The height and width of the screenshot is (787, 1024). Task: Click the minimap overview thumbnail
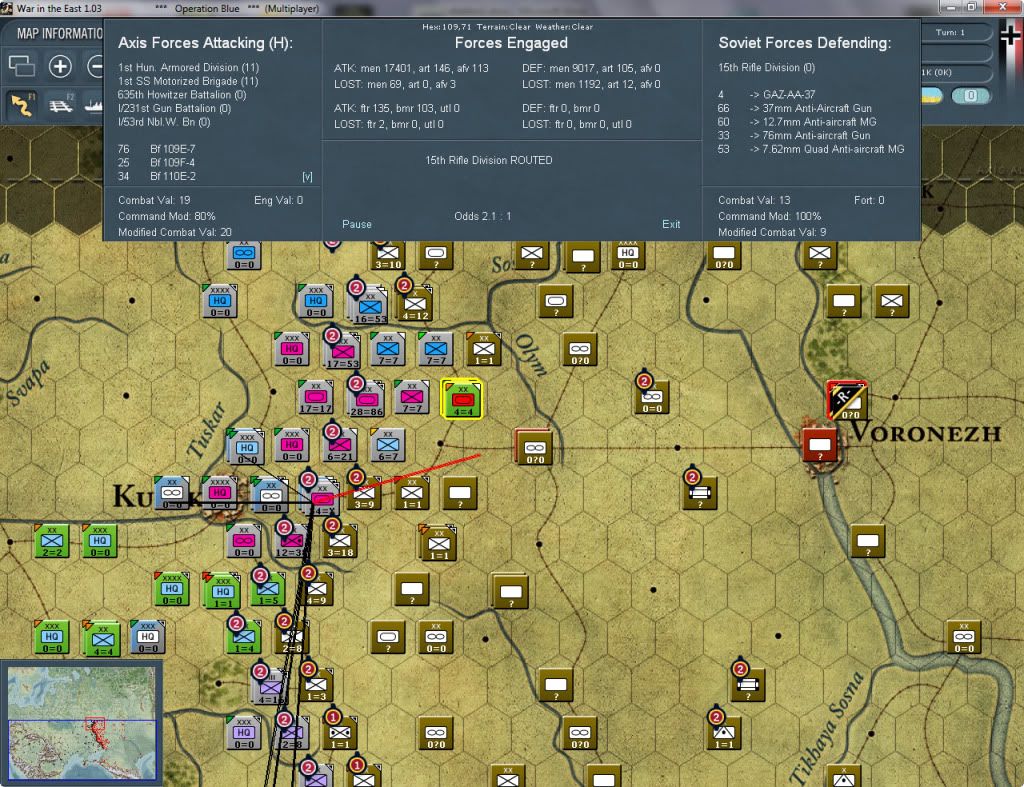[82, 722]
